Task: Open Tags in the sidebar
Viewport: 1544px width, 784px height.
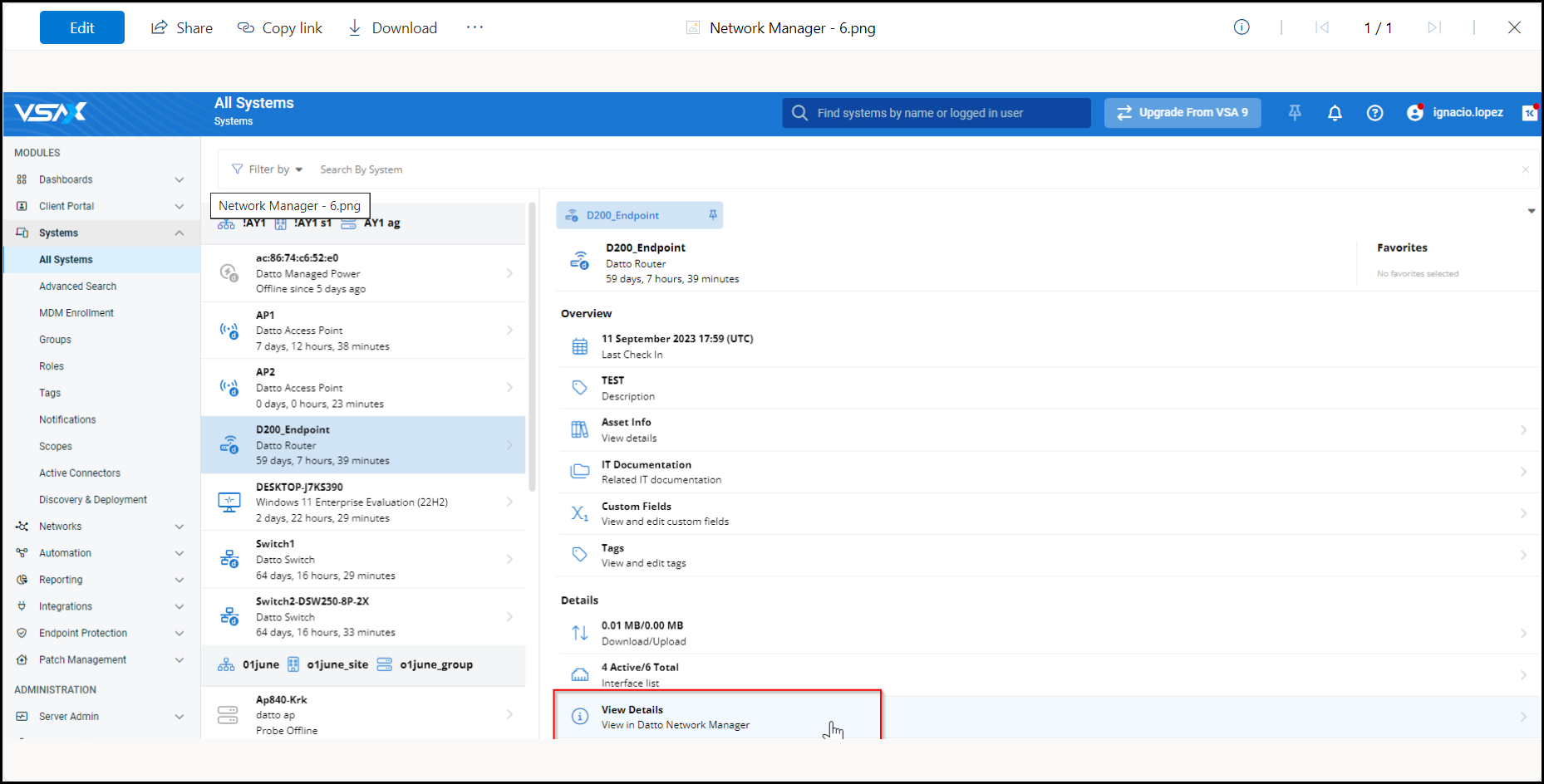Action: tap(50, 393)
